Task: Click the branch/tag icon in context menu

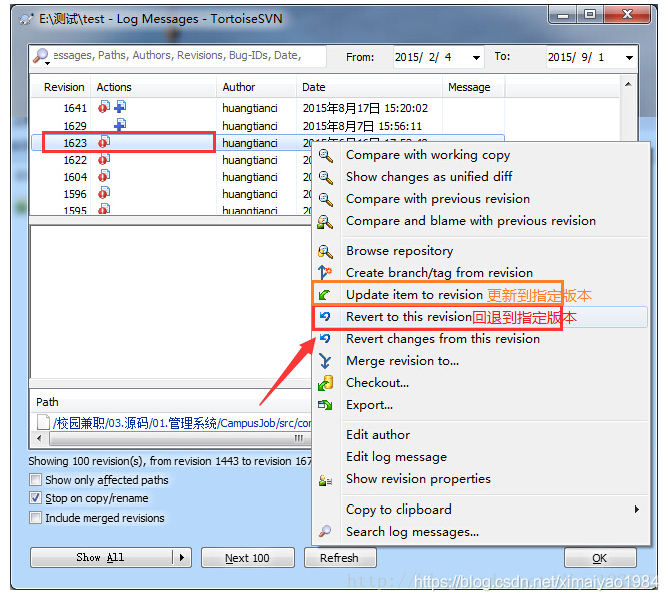Action: (325, 272)
